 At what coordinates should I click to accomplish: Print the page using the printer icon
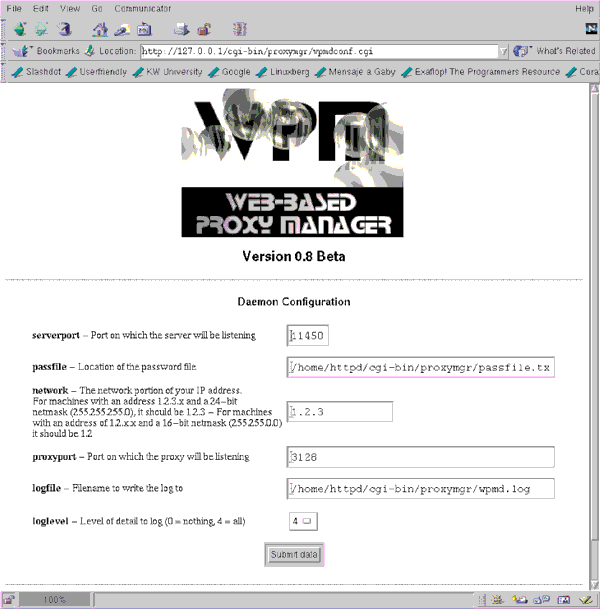(181, 29)
